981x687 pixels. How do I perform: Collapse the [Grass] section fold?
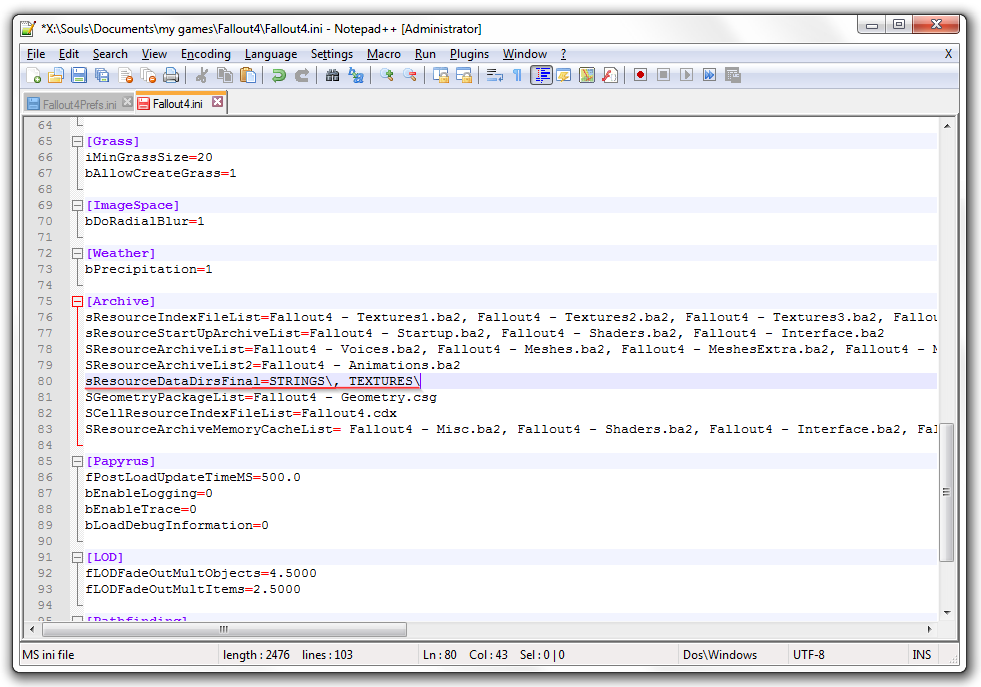point(78,141)
